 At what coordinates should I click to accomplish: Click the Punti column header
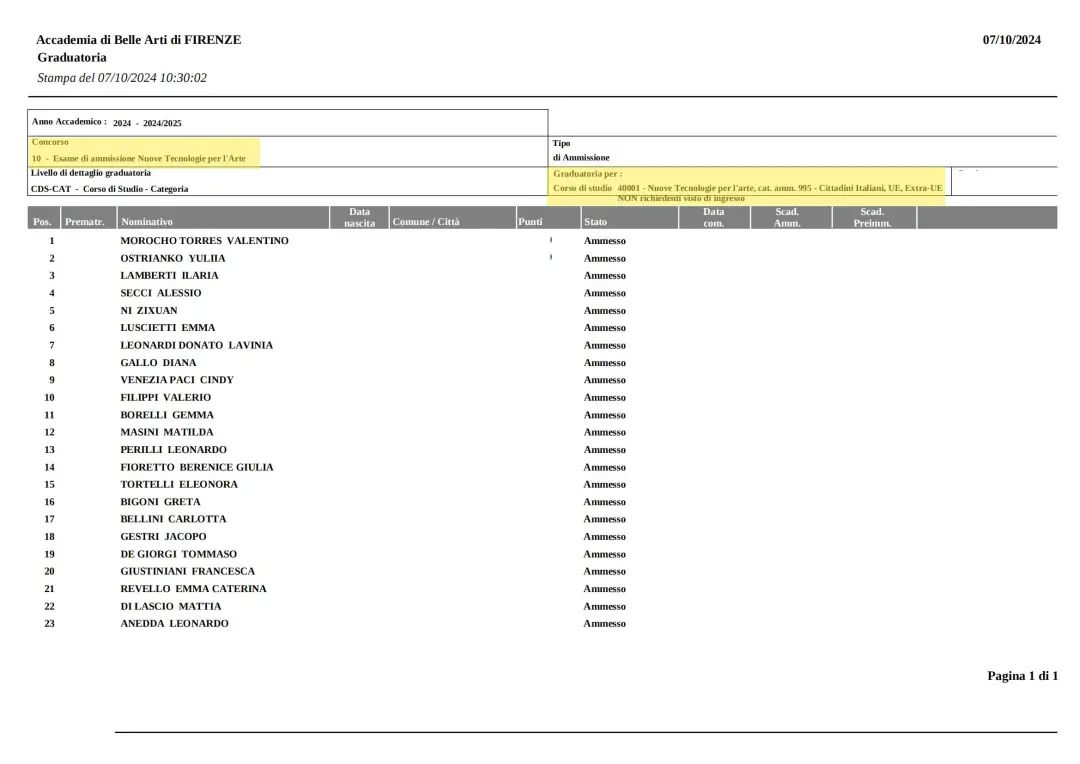[530, 222]
